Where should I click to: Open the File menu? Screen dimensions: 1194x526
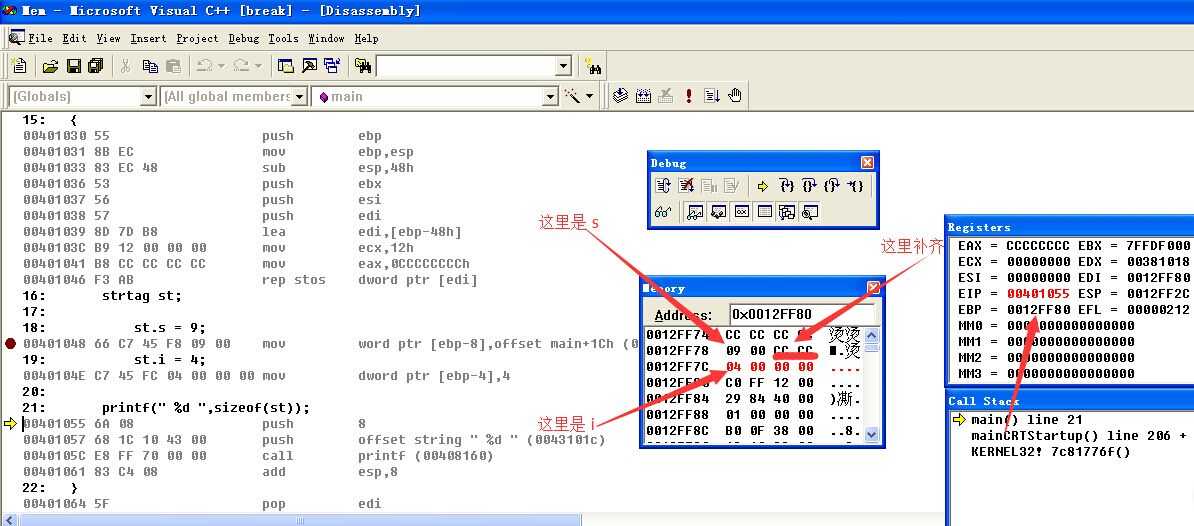pyautogui.click(x=40, y=38)
